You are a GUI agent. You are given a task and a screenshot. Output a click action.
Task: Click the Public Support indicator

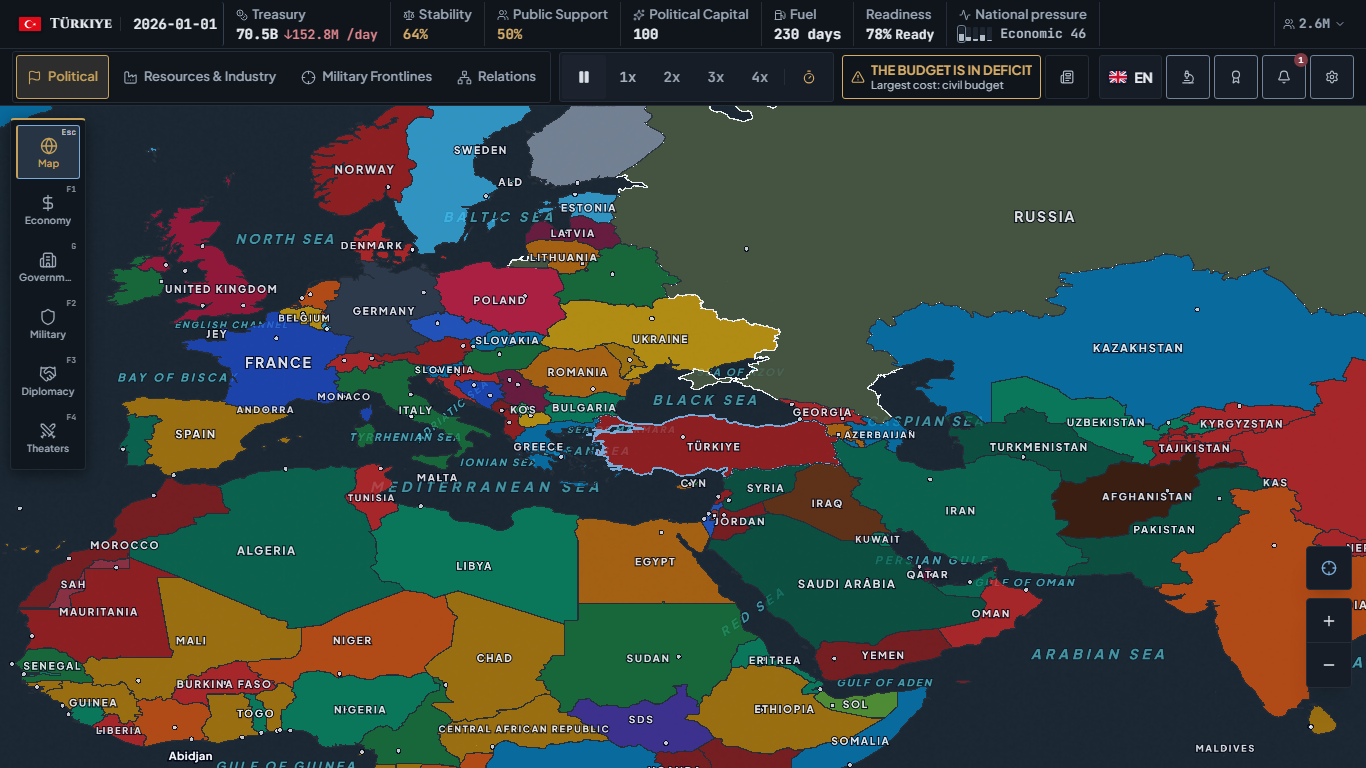point(552,24)
